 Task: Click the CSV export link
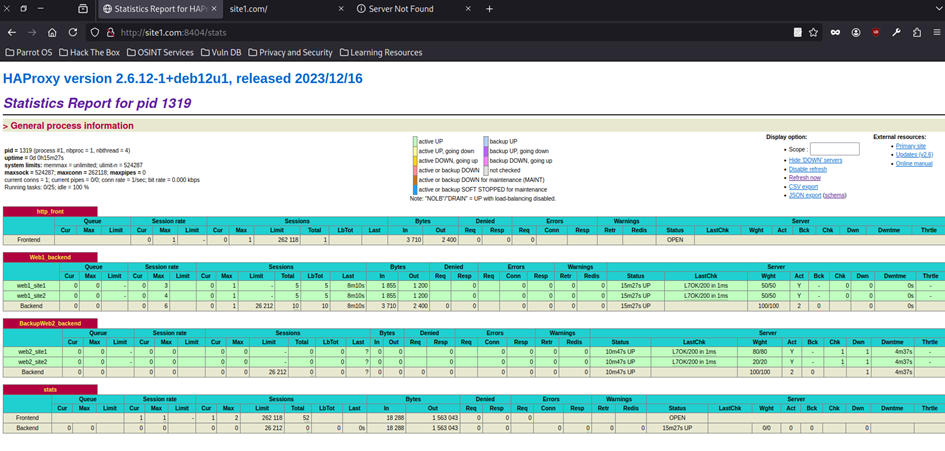[x=803, y=187]
